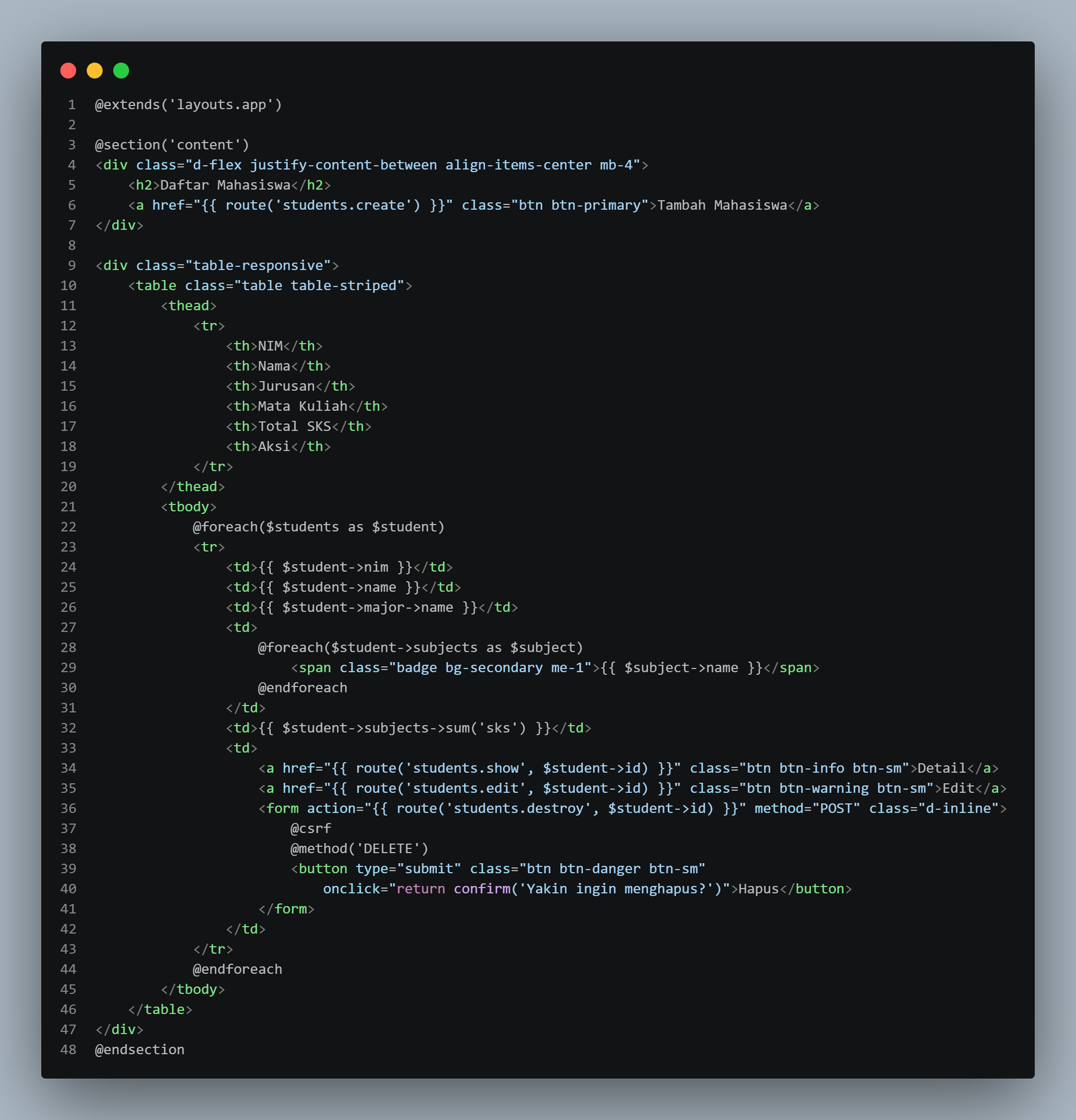The image size is (1076, 1120).
Task: Click the 'students.edit' route string
Action: click(x=466, y=789)
